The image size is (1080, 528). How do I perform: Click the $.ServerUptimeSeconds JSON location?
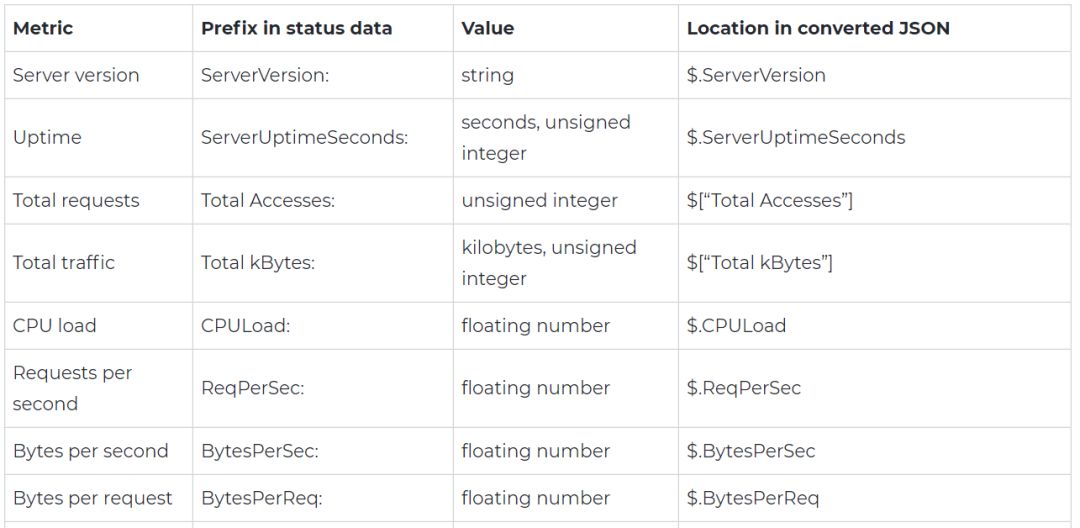tap(796, 137)
